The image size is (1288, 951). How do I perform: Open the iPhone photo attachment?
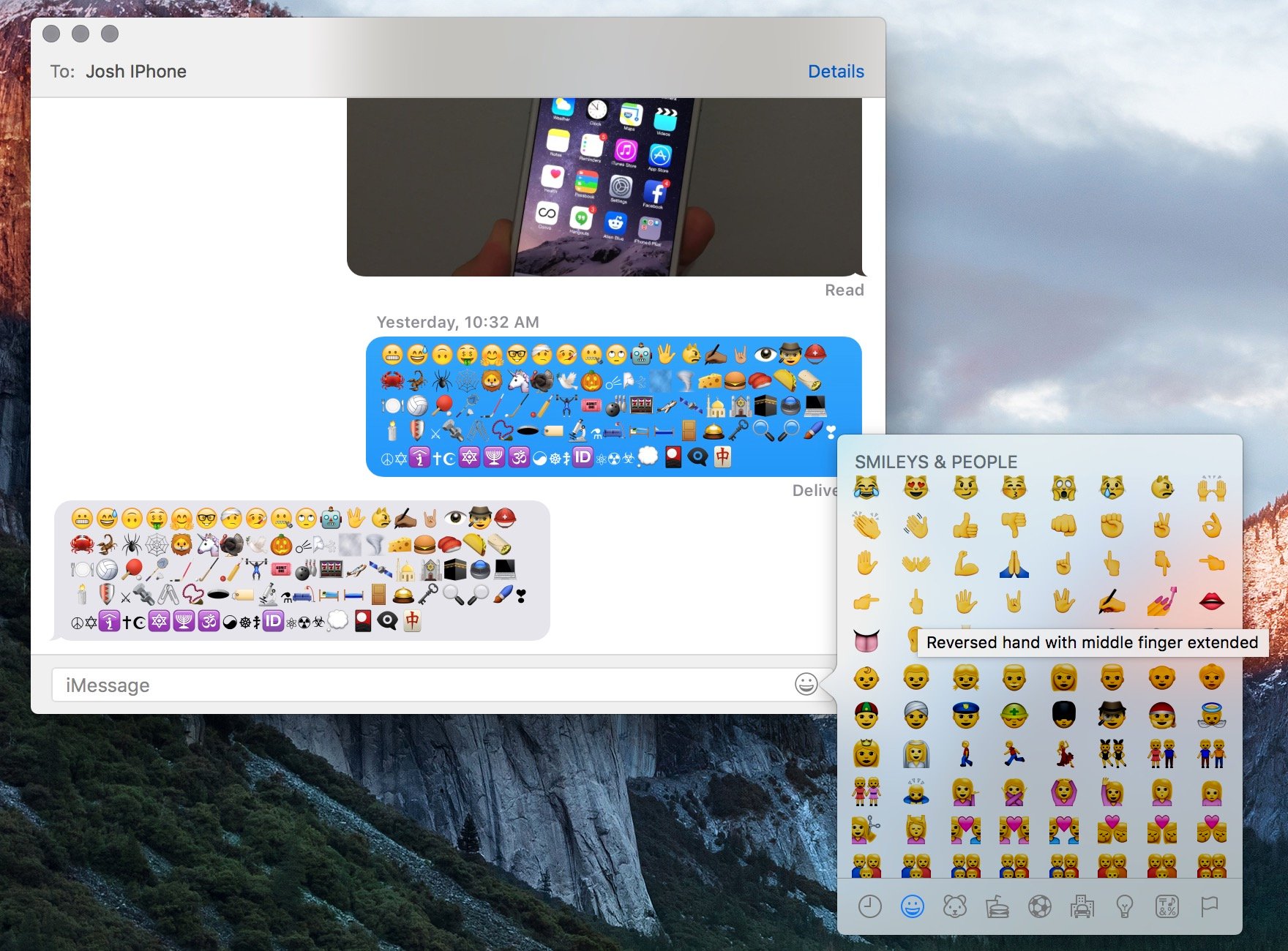605,187
